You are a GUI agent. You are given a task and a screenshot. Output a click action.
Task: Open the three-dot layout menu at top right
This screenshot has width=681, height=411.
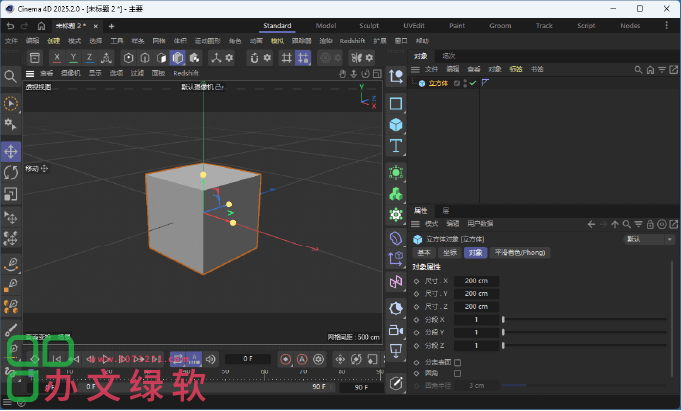666,26
